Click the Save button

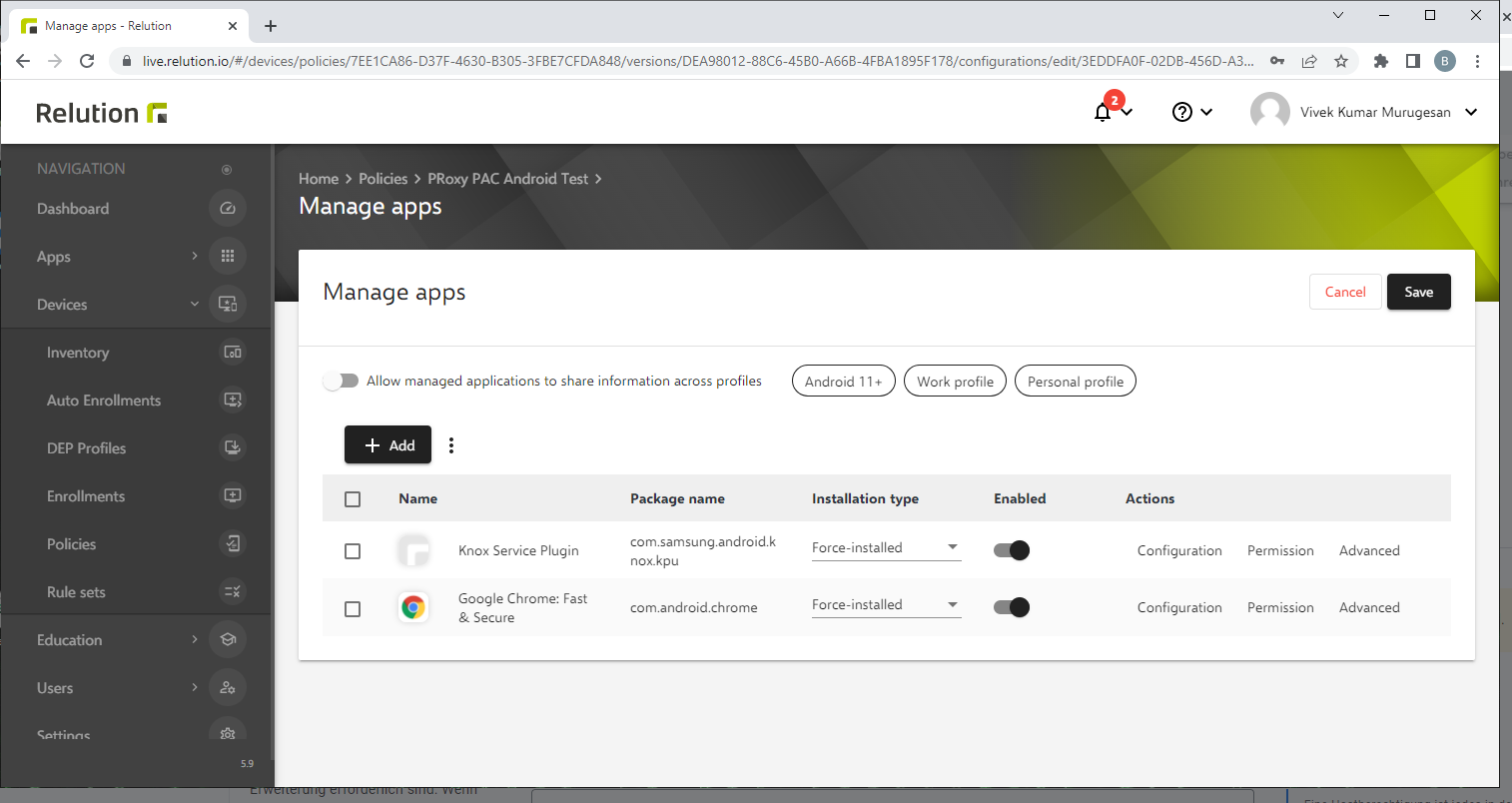(x=1418, y=292)
